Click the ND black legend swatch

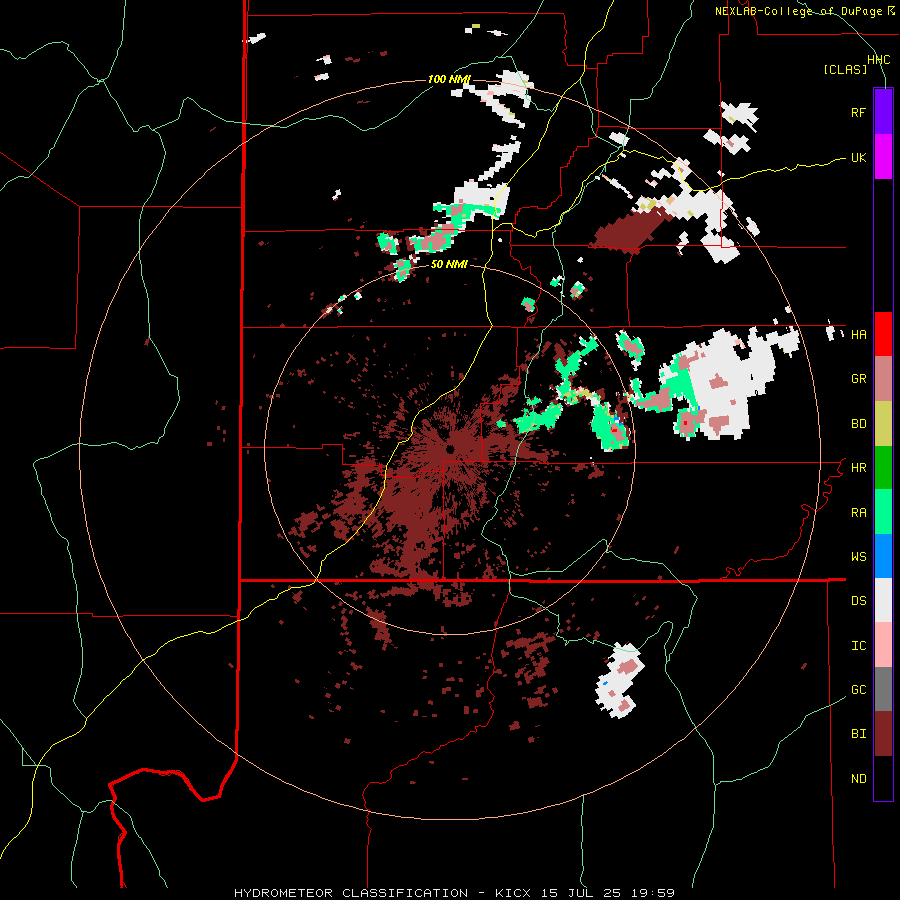point(883,778)
